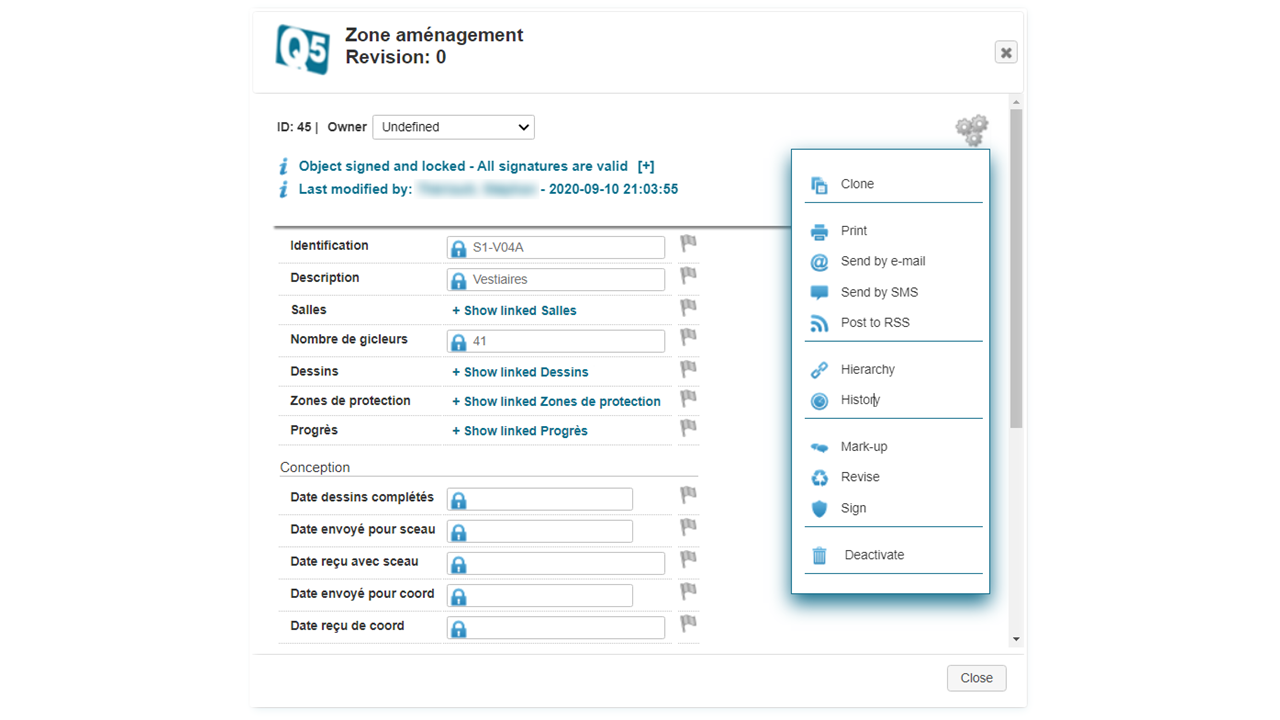Viewport: 1280px width, 720px height.
Task: Click the @ icon for Send by e-mail
Action: tap(819, 262)
